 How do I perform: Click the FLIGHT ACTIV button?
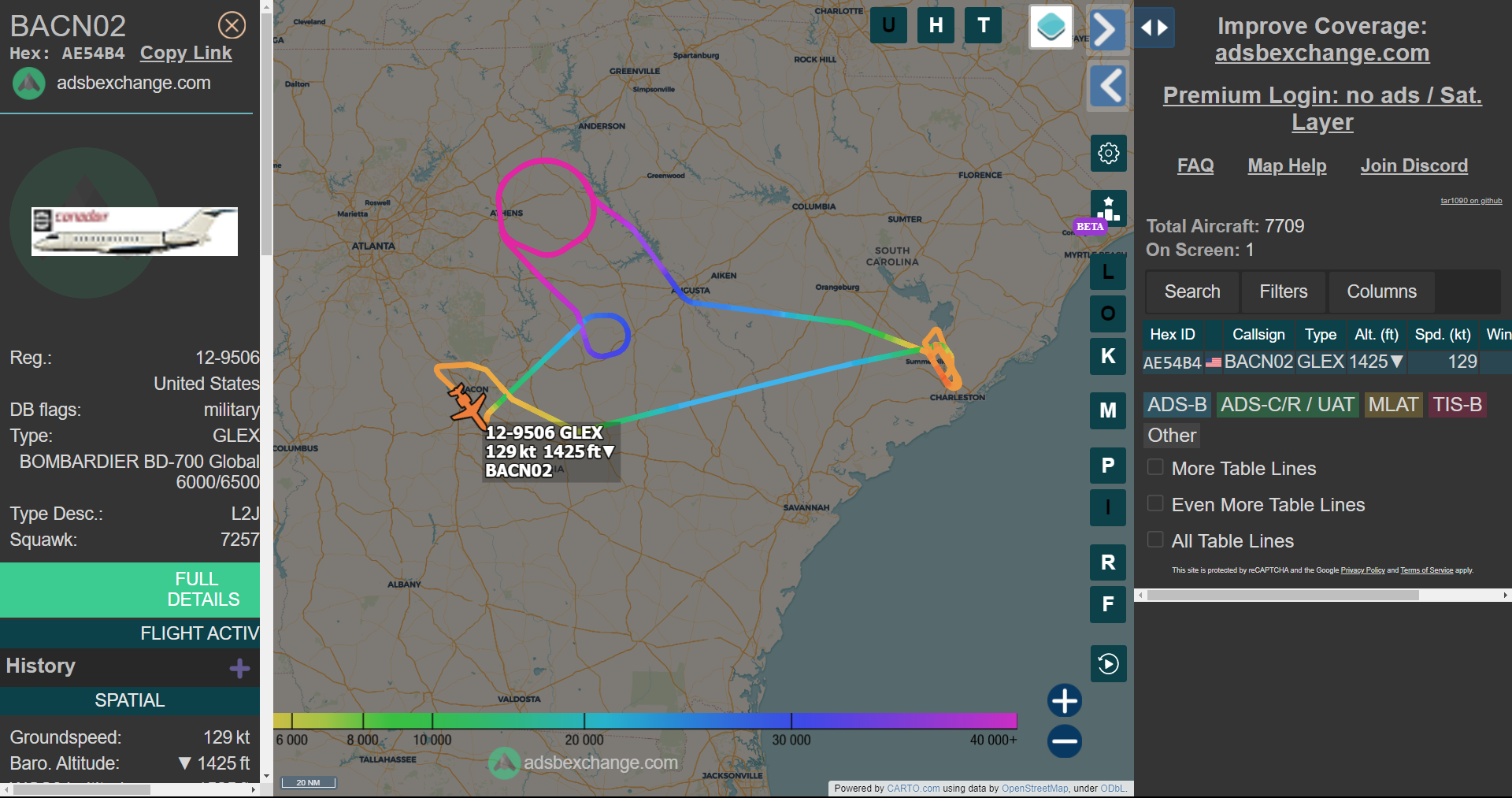(130, 633)
